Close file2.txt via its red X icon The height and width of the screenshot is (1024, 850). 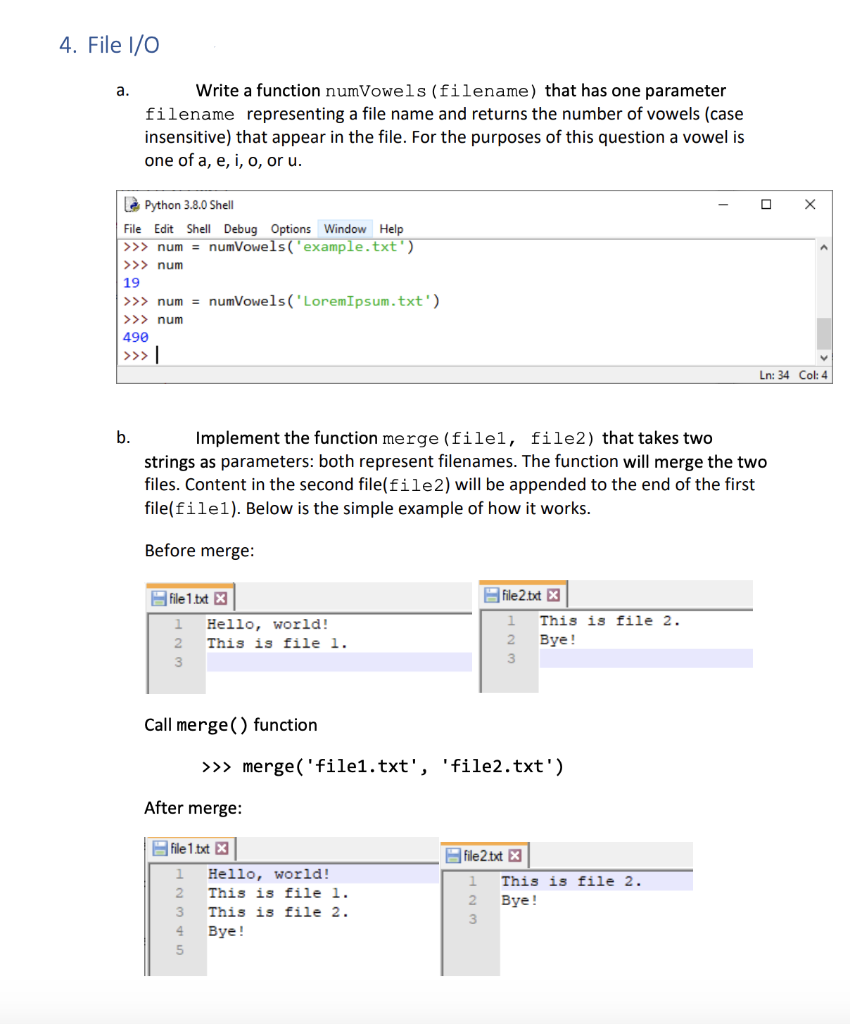[x=551, y=593]
